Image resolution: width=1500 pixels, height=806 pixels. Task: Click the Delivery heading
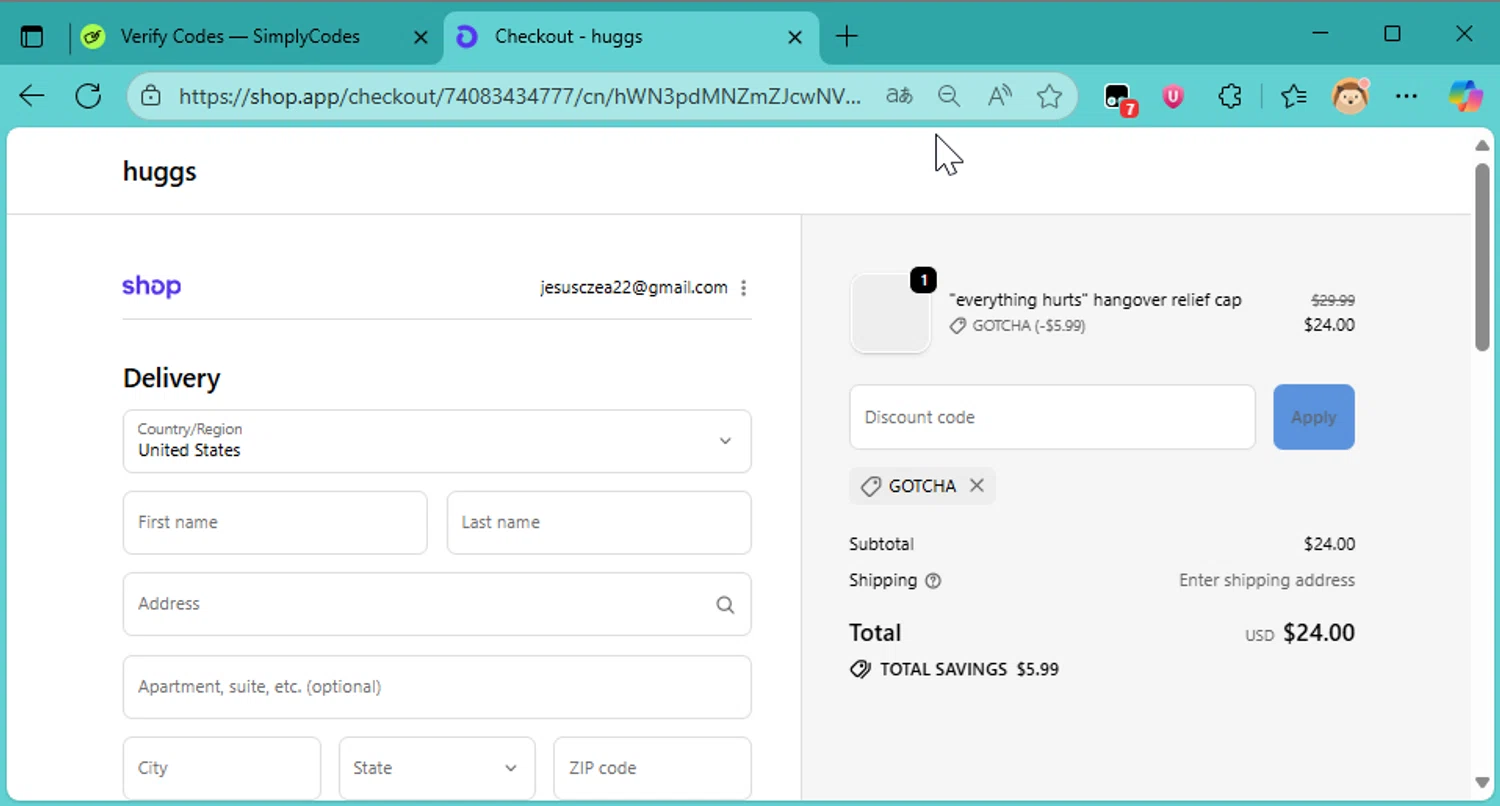[171, 378]
